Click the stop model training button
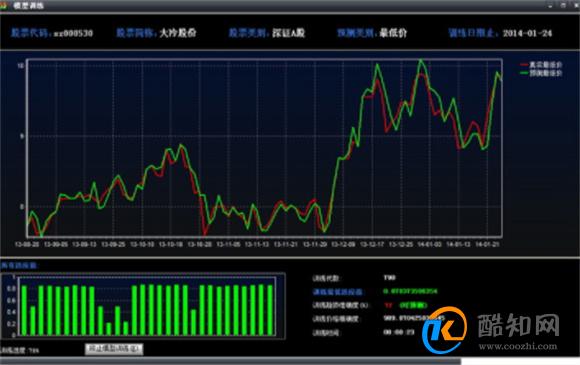Viewport: 580px width, 365px height. [x=114, y=348]
